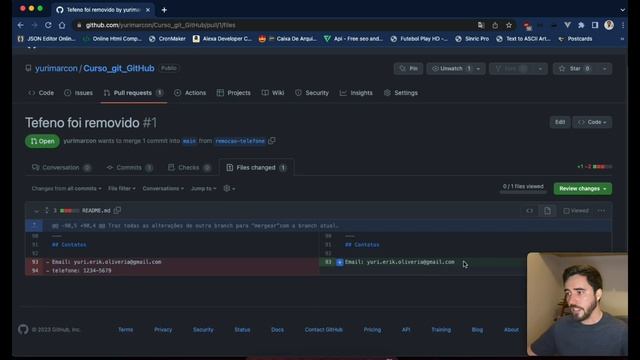Viewport: 640px width, 360px height.
Task: Open the Projects tab
Action: click(233, 93)
